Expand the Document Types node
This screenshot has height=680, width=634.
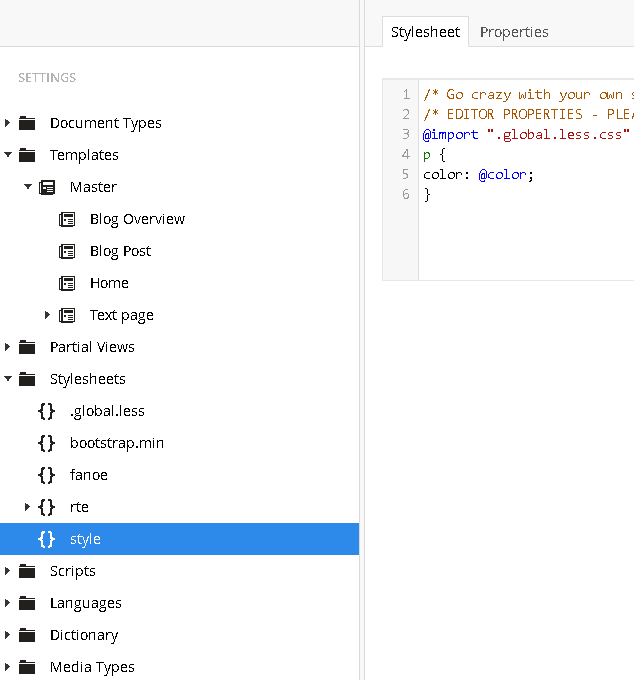[7, 123]
